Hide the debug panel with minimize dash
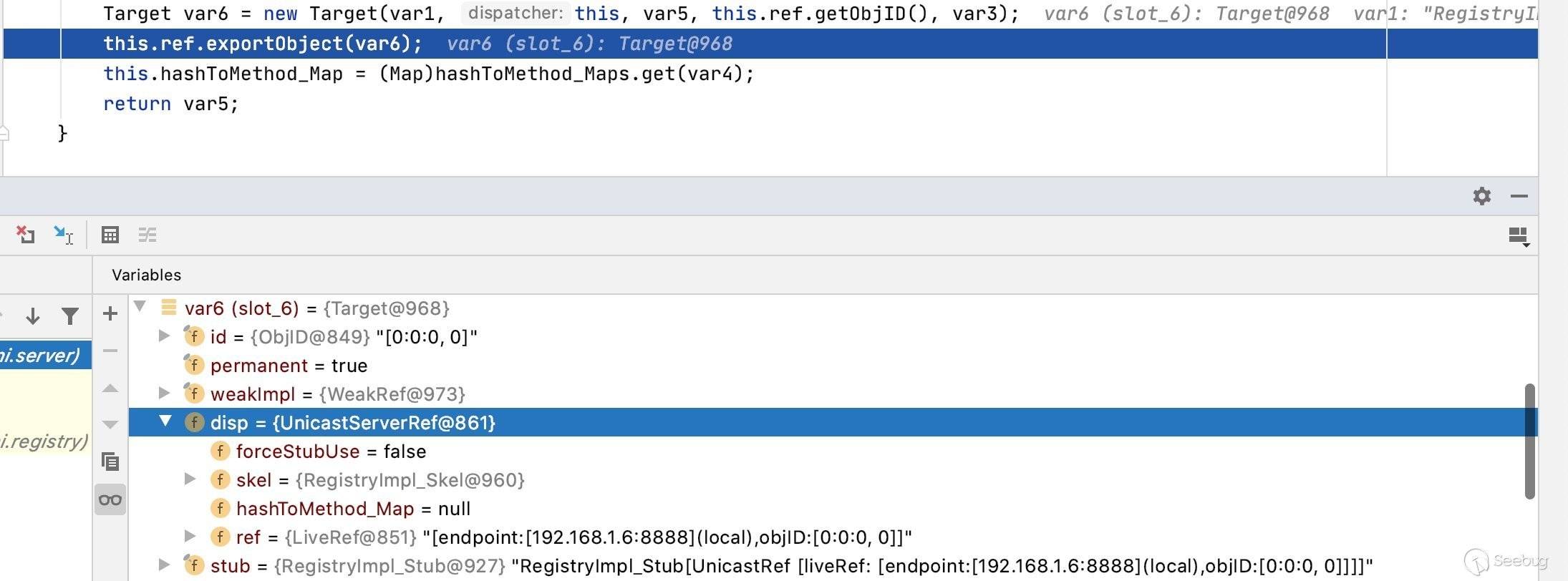Viewport: 1568px width, 581px height. click(1519, 196)
